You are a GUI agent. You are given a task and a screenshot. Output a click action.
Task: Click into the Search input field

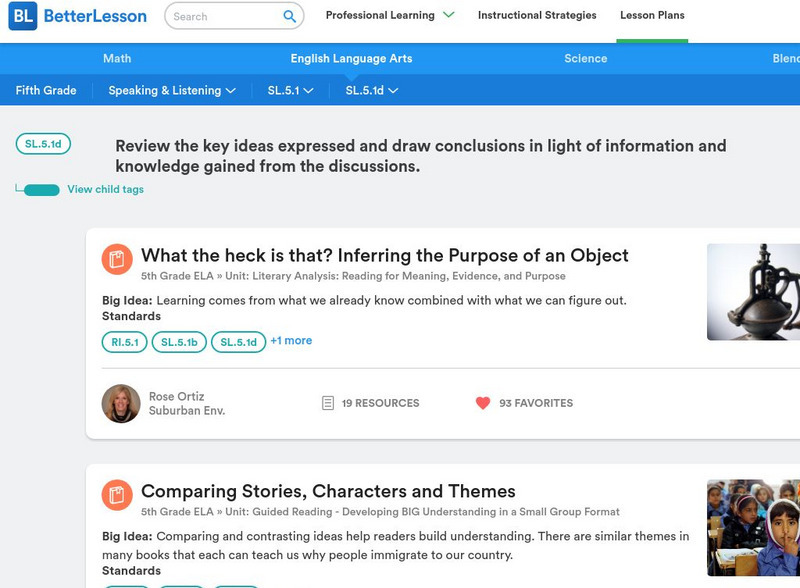(222, 16)
